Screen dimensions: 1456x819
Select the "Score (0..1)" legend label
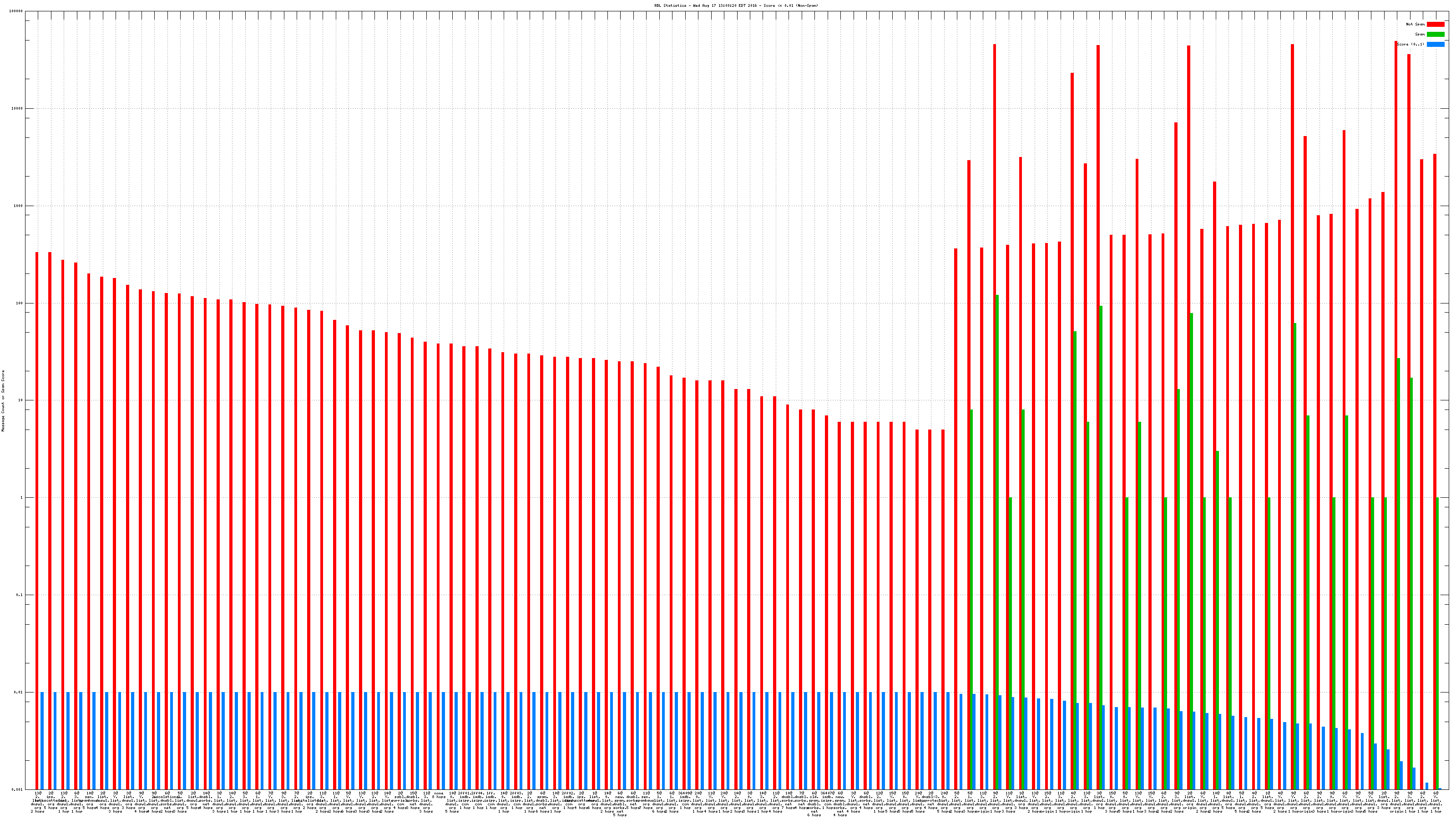(1411, 44)
